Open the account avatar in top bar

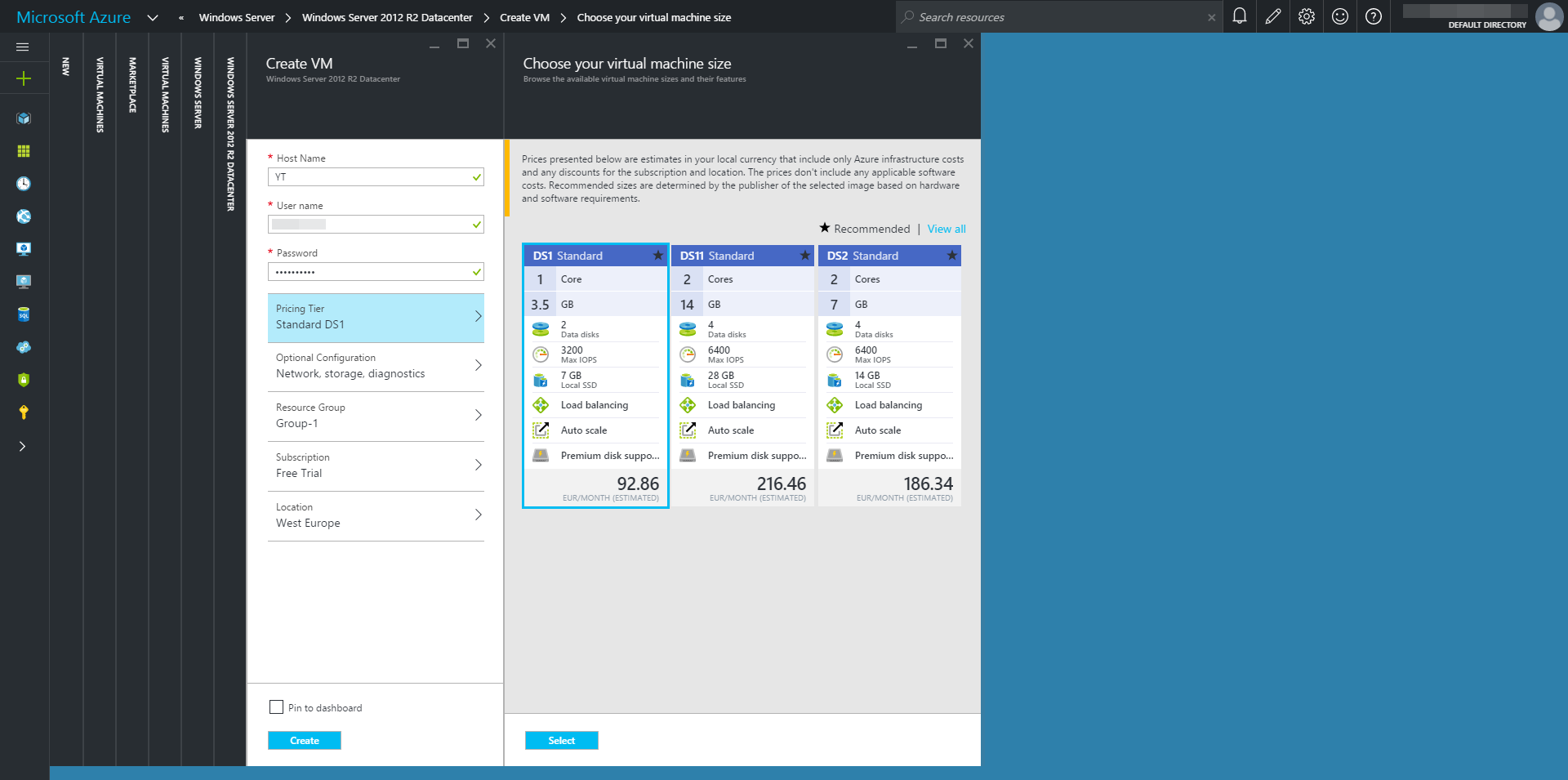1549,16
